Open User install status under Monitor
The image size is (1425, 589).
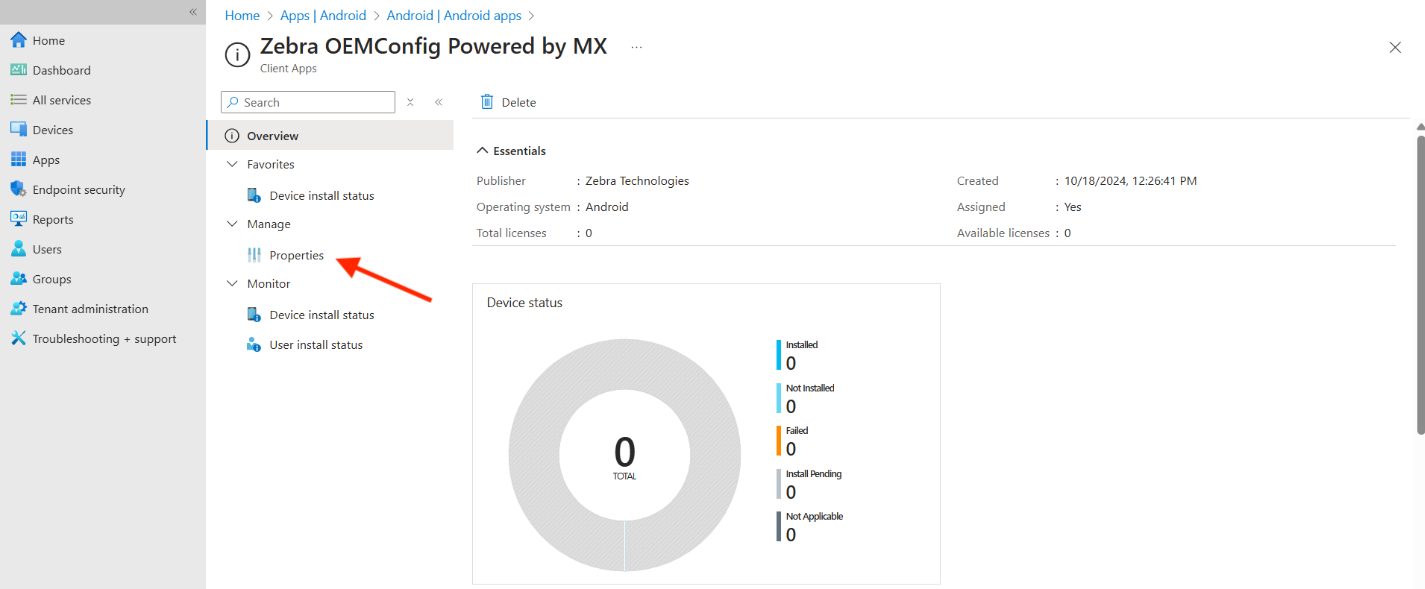click(315, 345)
